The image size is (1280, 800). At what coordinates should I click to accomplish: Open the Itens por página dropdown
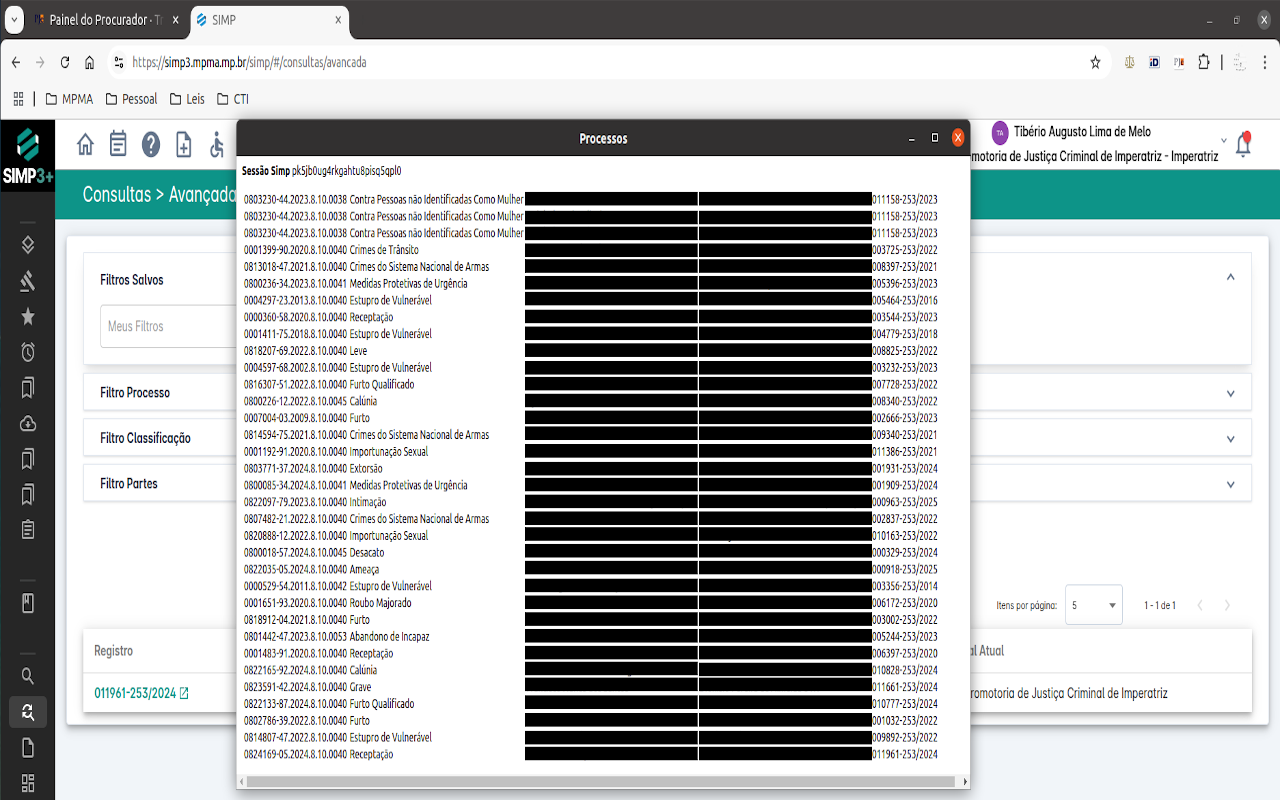tap(1093, 605)
